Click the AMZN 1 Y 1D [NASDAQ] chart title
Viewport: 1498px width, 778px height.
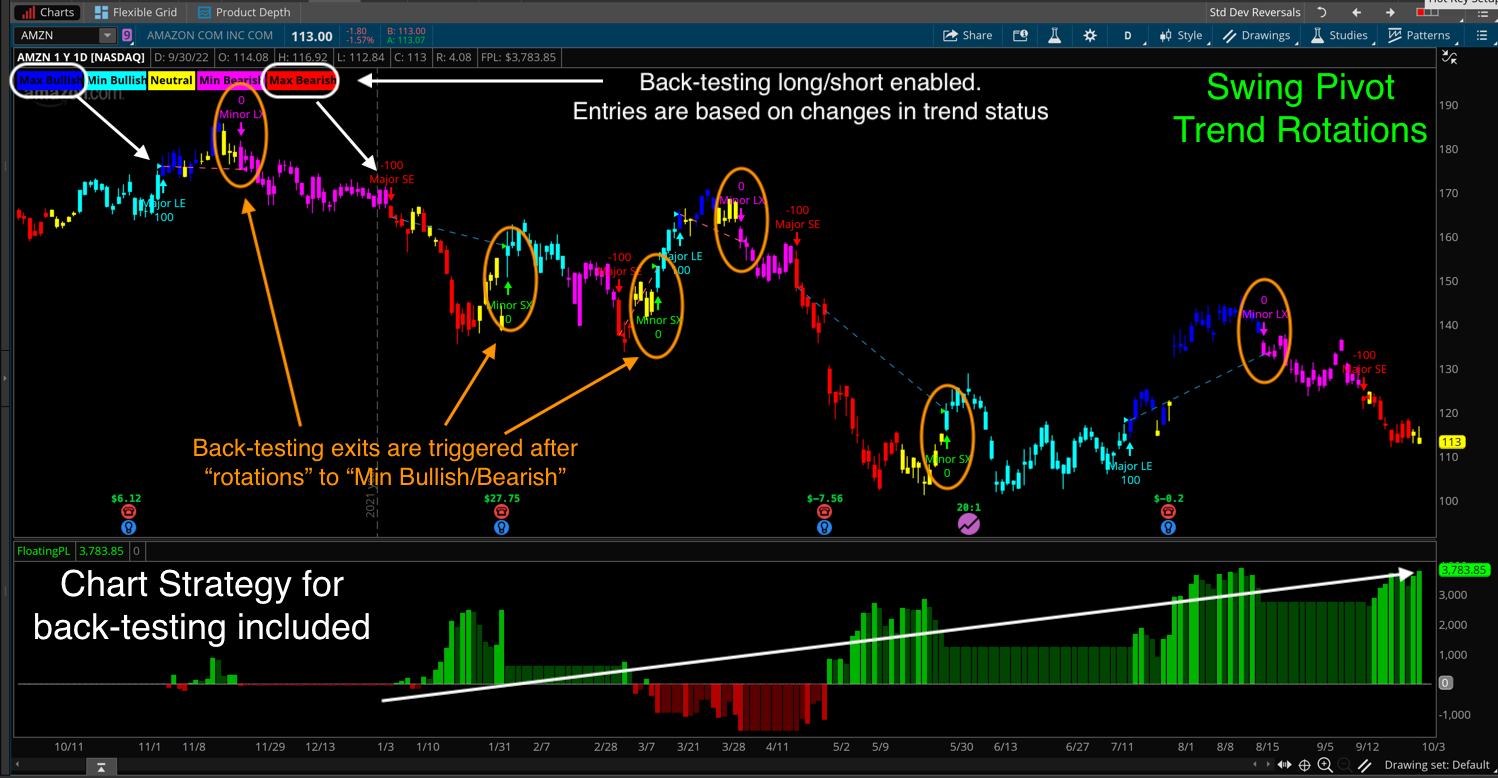(x=81, y=57)
